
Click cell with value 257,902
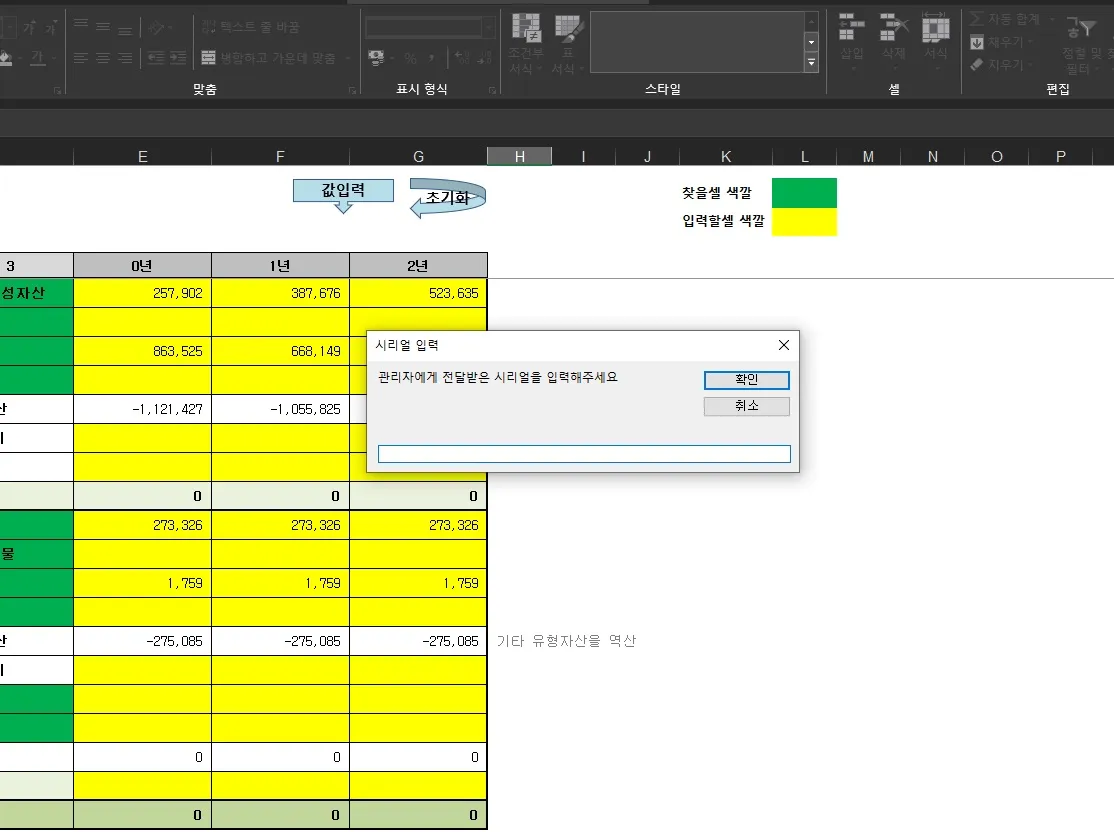pyautogui.click(x=142, y=293)
